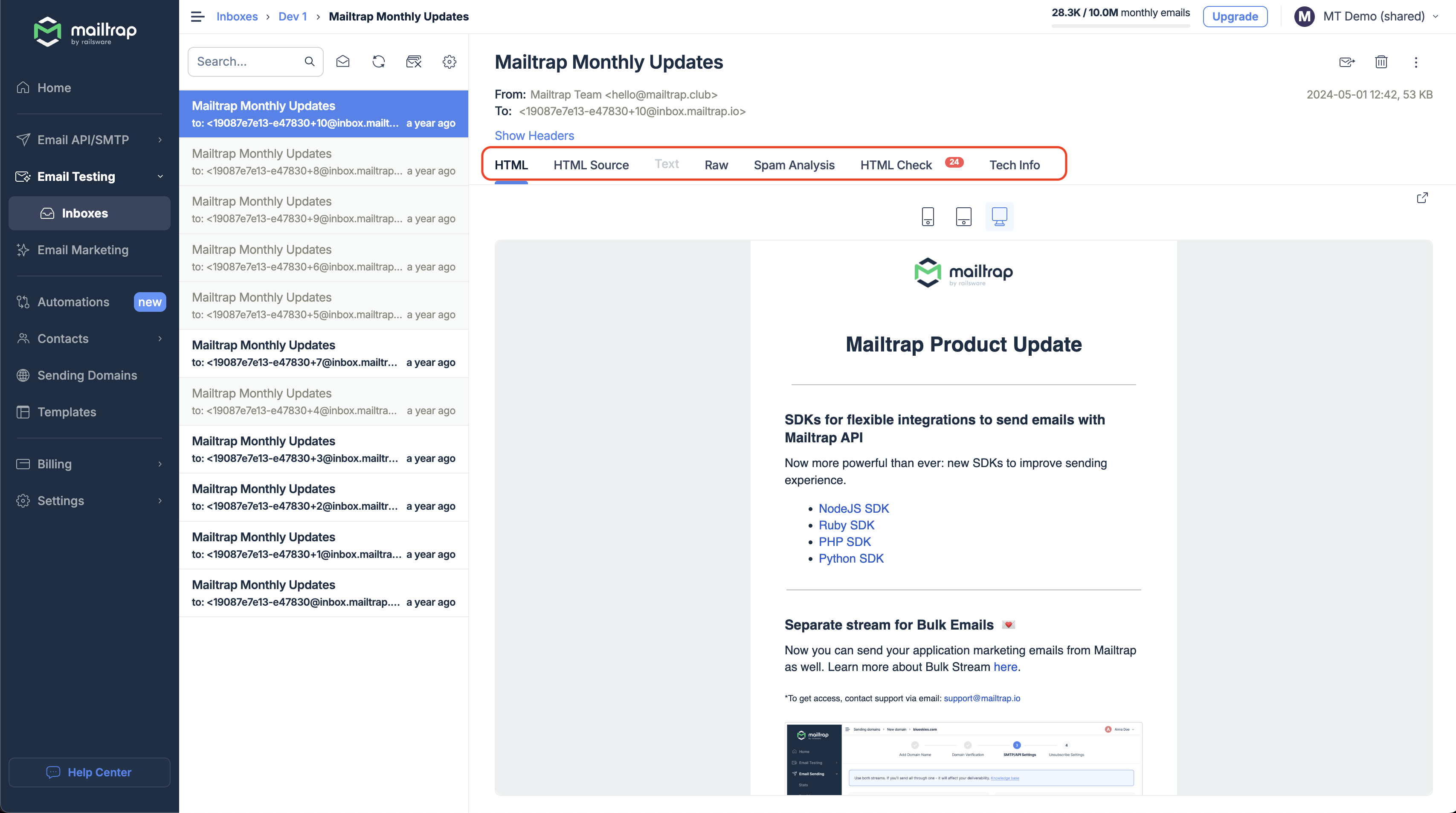
Task: Click the forward email icon
Action: 1347,62
